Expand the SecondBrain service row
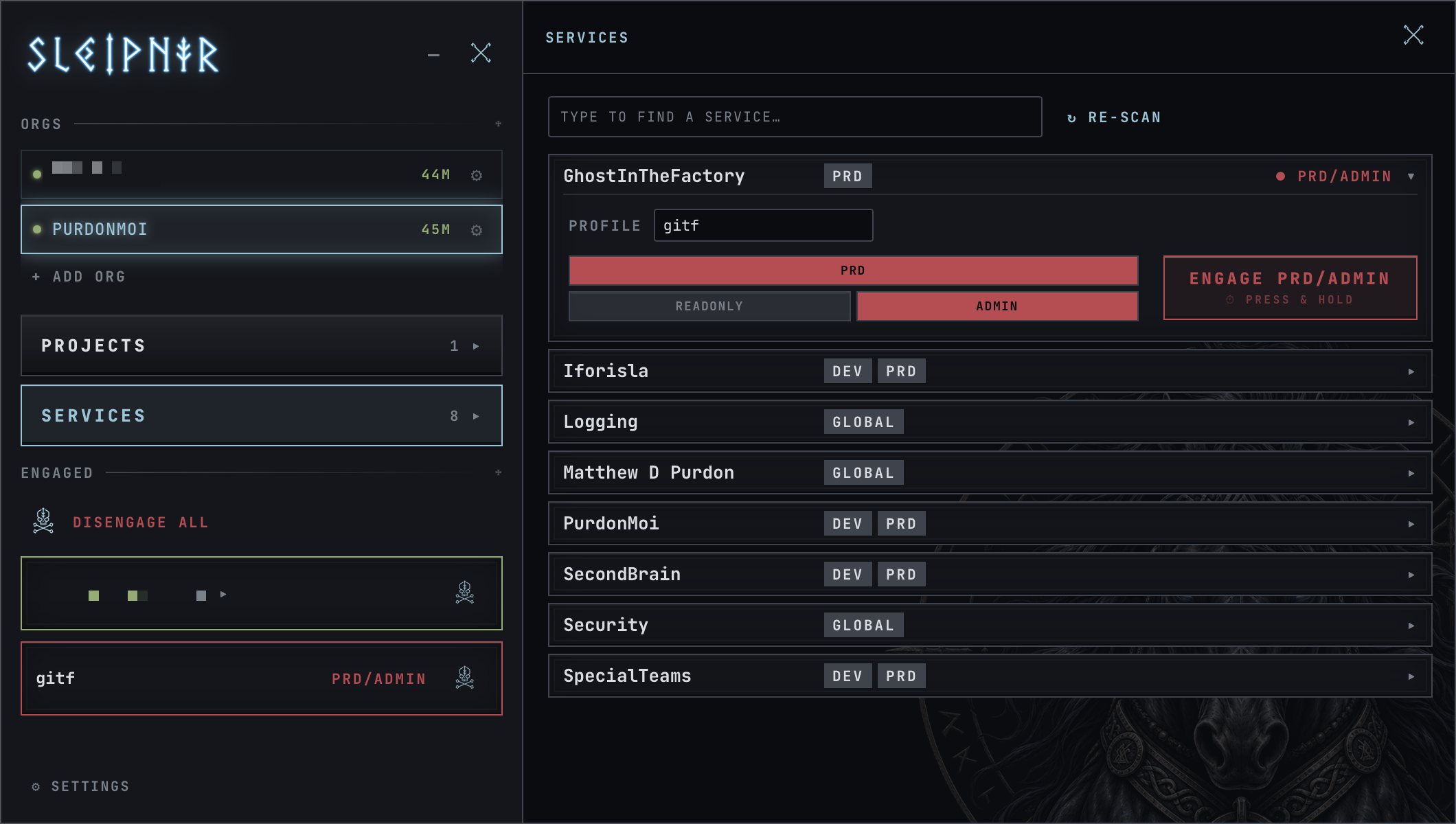The image size is (1456, 824). tap(1411, 575)
